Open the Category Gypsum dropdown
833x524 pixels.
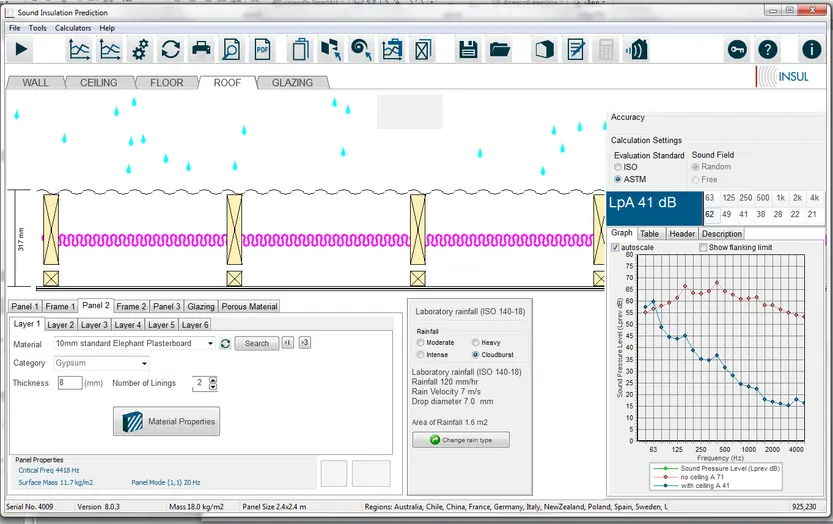(144, 364)
